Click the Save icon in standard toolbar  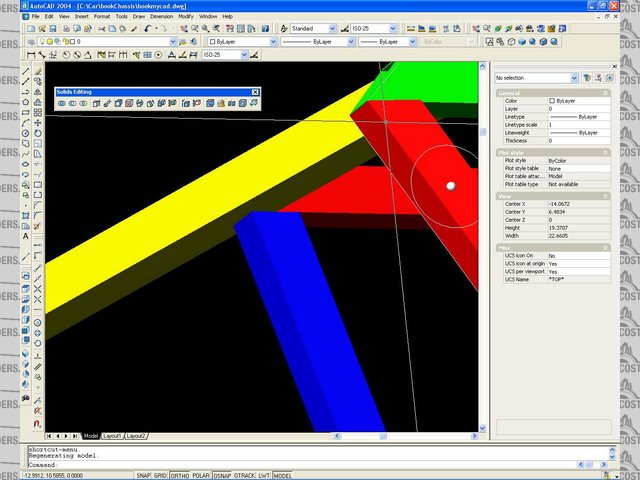pyautogui.click(x=52, y=29)
